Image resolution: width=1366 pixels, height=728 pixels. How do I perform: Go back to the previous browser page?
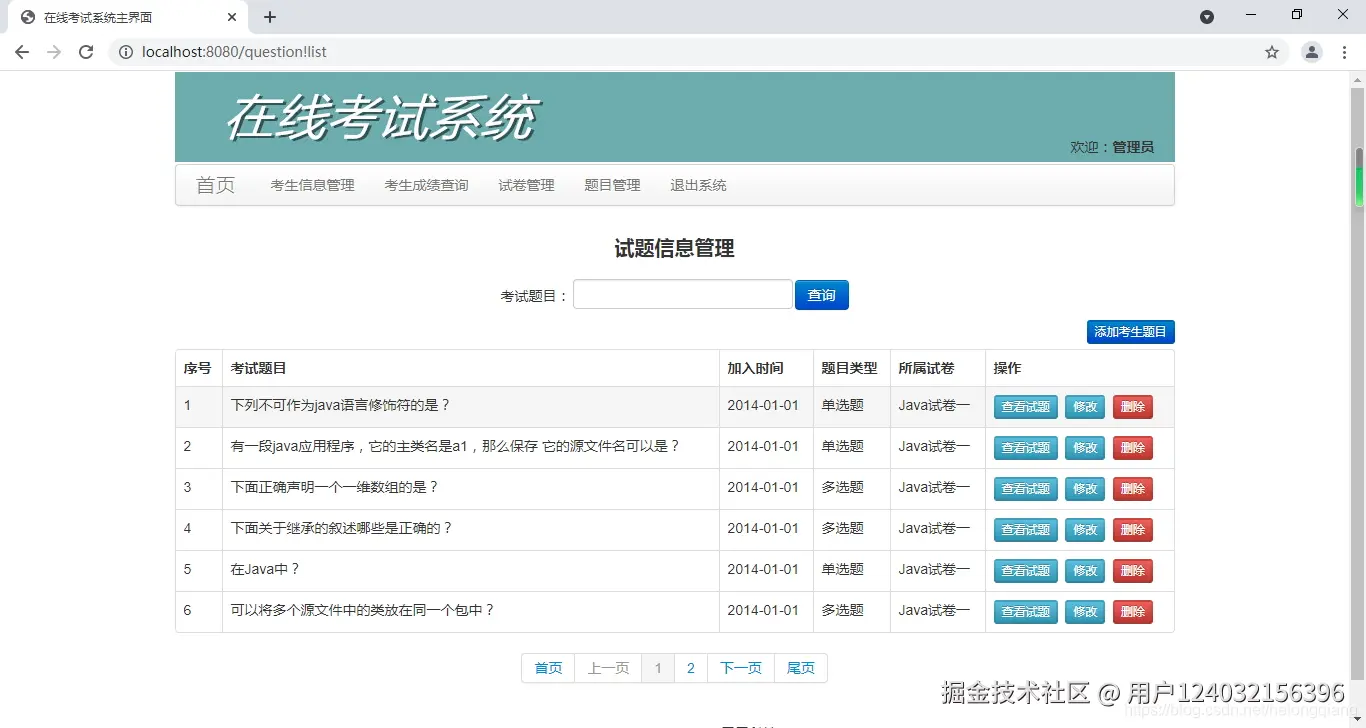(x=22, y=52)
